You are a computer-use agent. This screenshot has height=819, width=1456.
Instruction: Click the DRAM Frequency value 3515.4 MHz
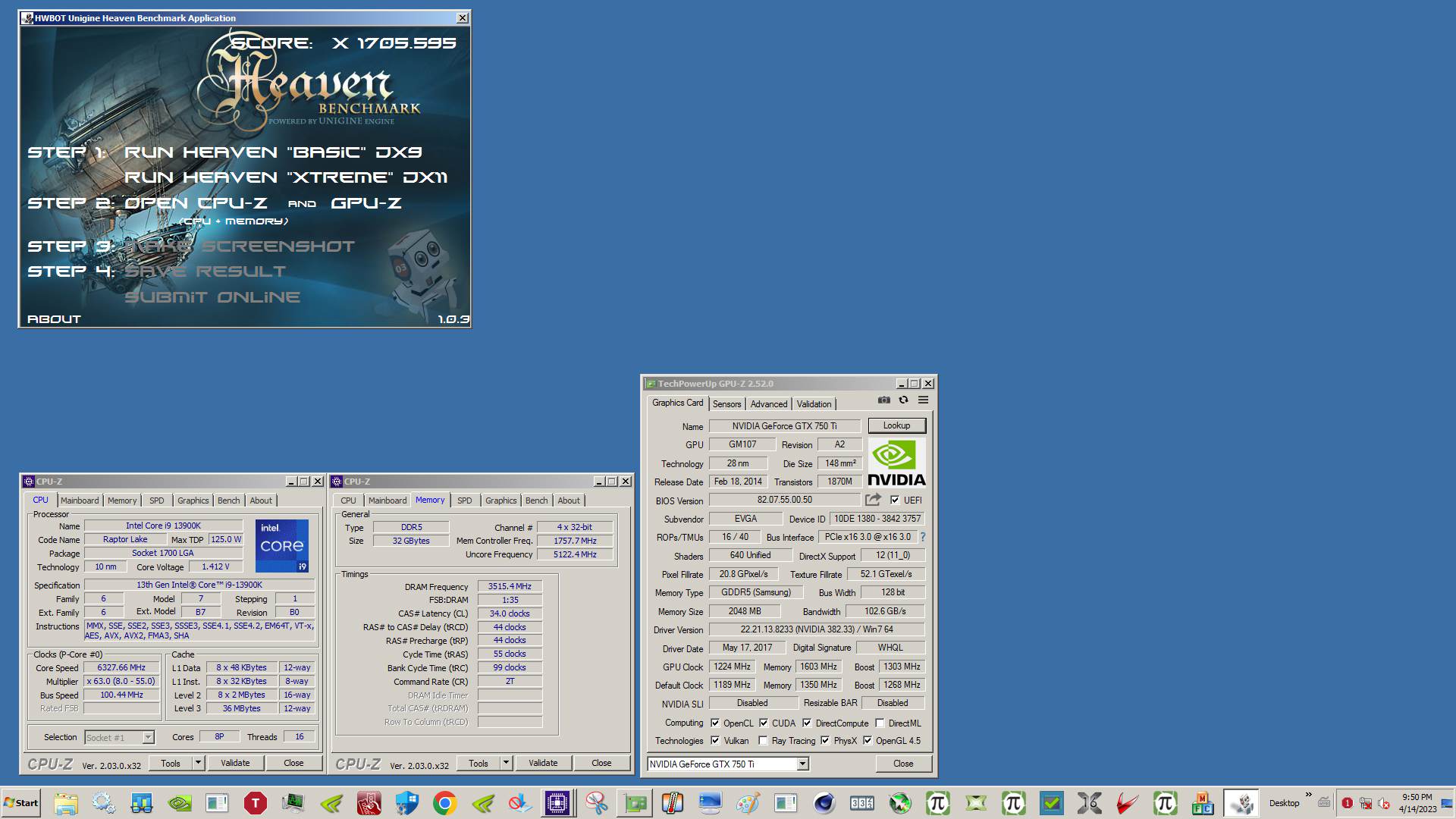pos(510,586)
